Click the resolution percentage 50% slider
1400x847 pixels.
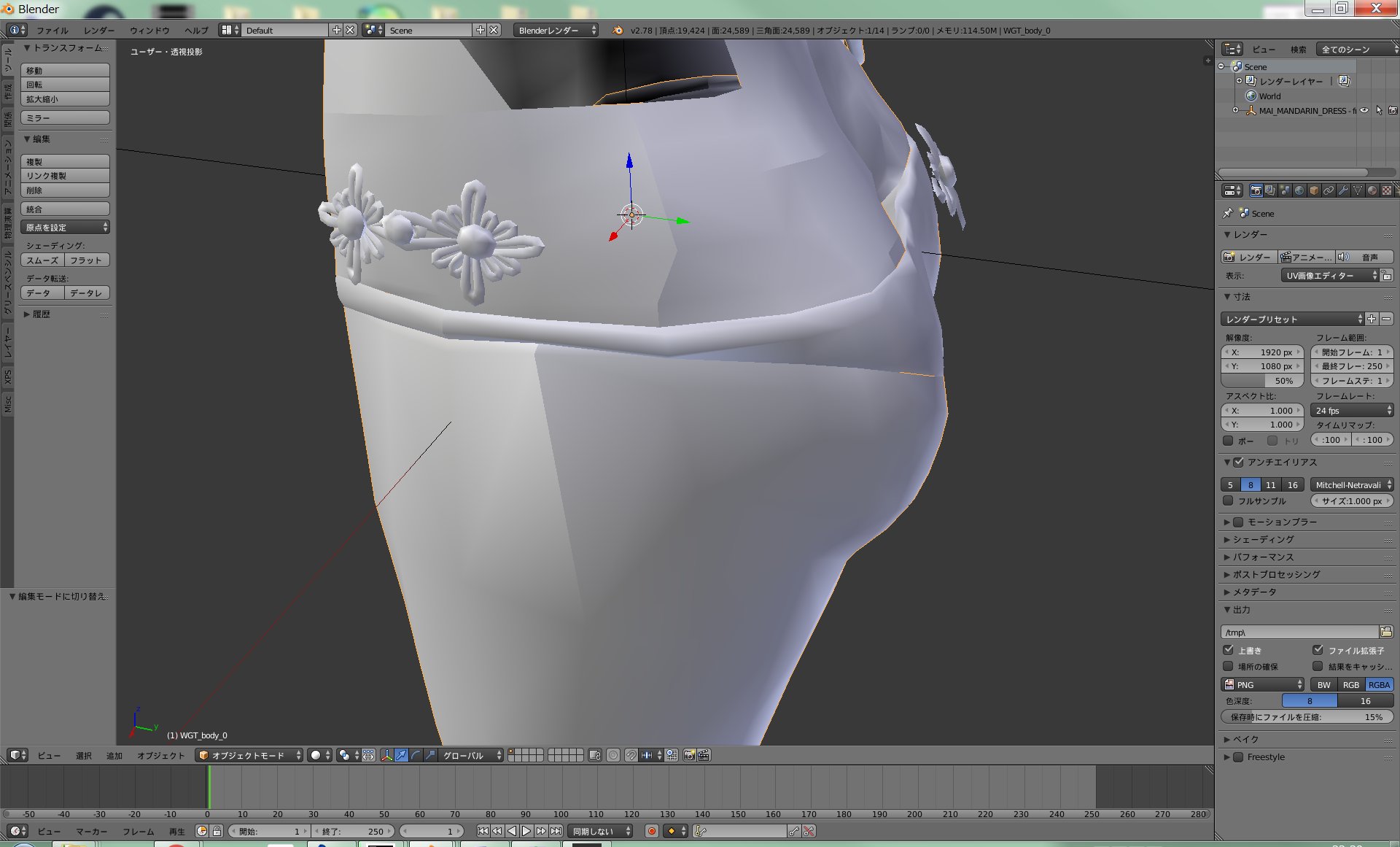point(1263,381)
